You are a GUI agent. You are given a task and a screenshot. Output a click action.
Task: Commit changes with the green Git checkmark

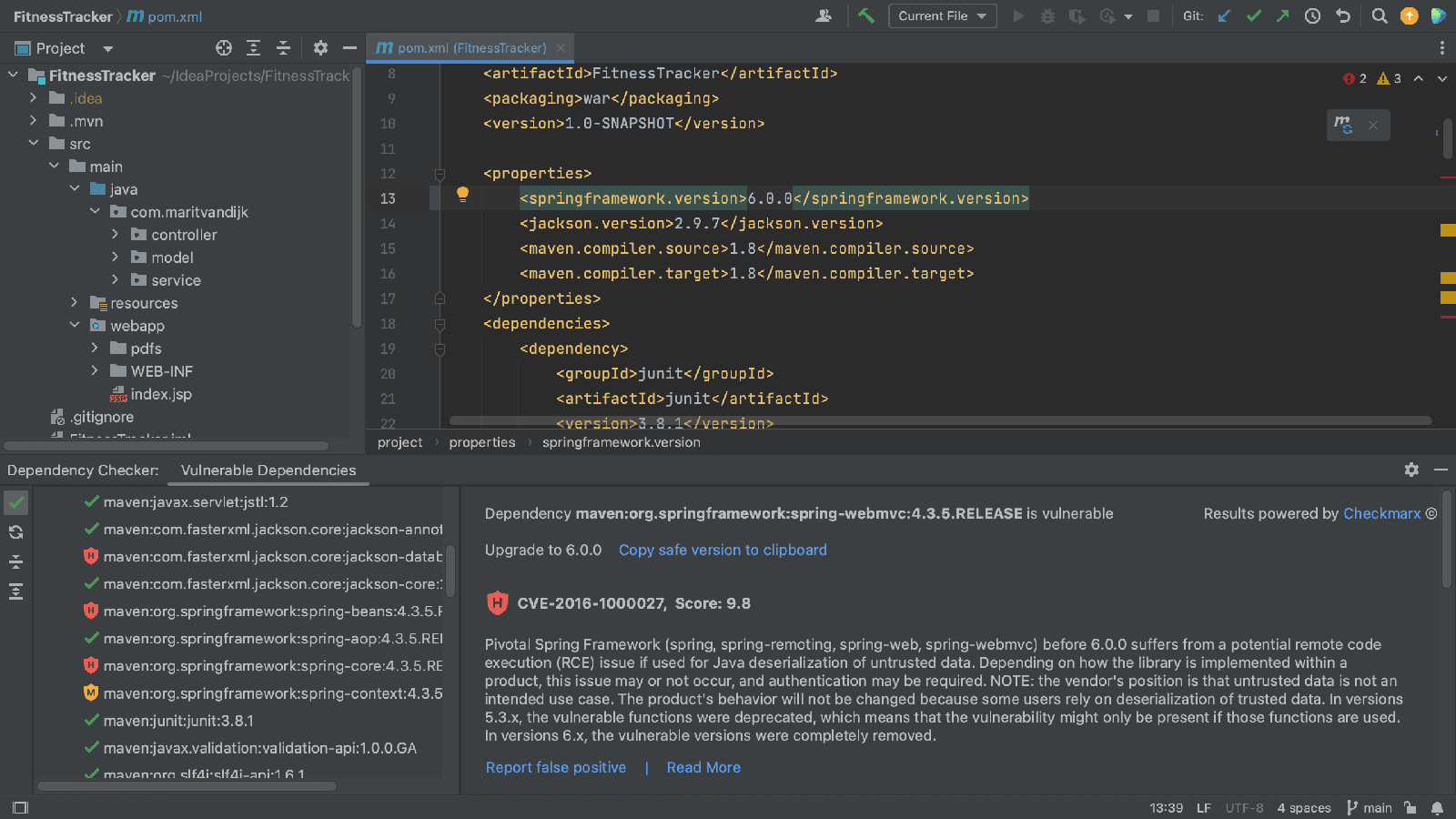click(x=1254, y=15)
